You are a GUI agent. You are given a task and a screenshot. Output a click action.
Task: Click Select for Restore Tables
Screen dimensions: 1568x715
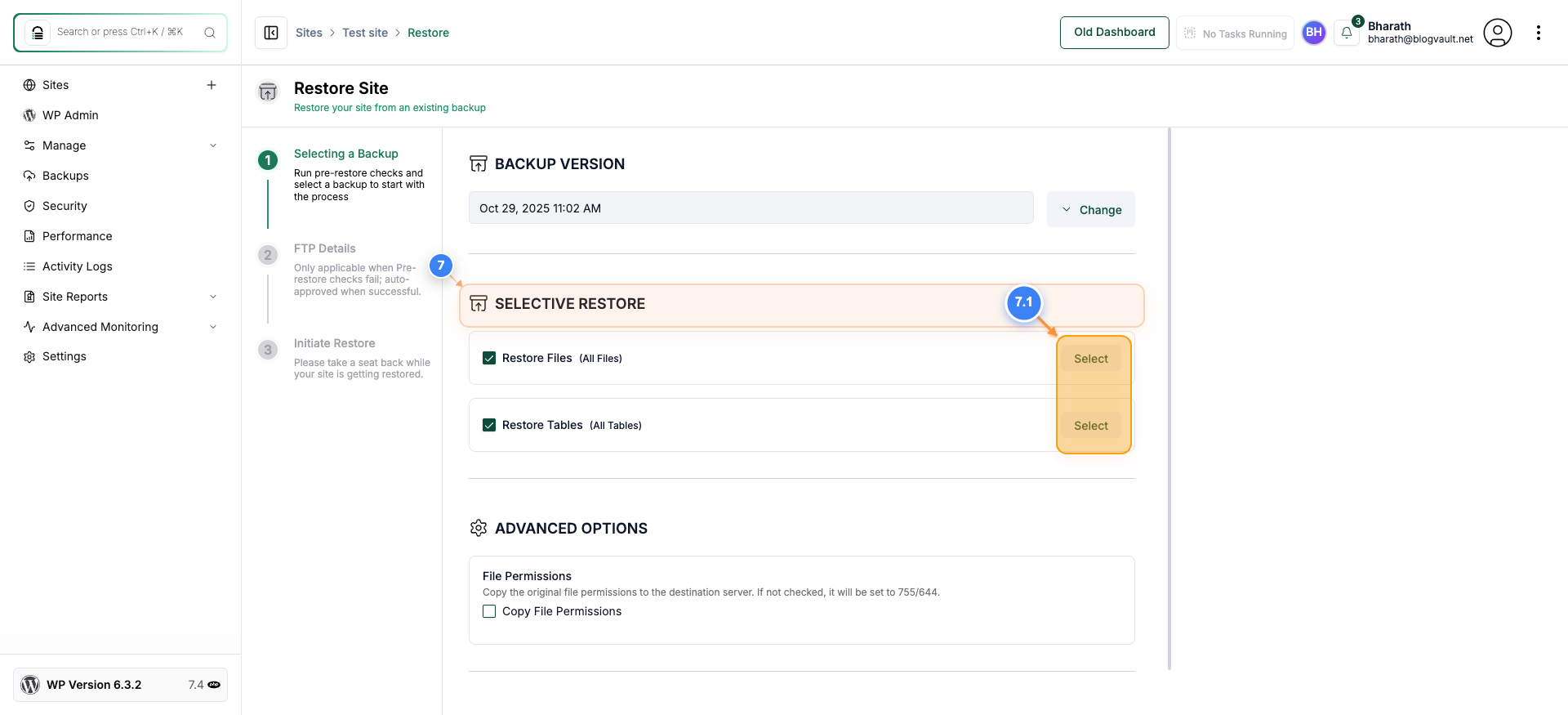[x=1091, y=426]
